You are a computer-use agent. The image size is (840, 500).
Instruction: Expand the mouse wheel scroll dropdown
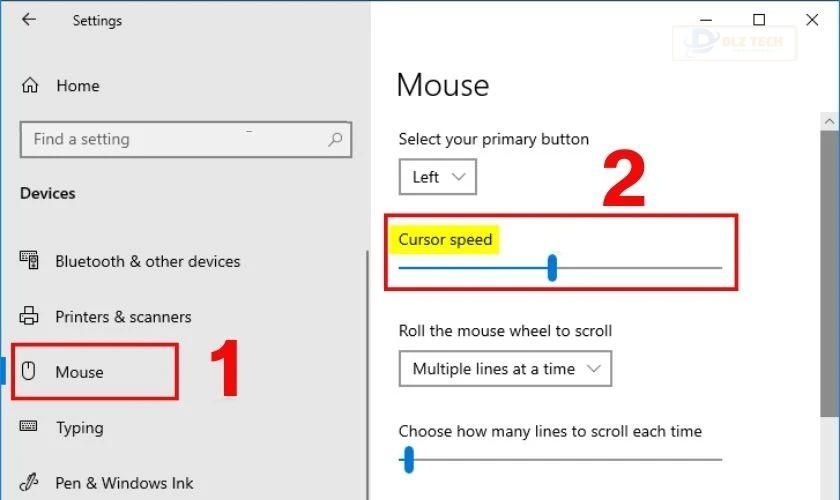(504, 369)
